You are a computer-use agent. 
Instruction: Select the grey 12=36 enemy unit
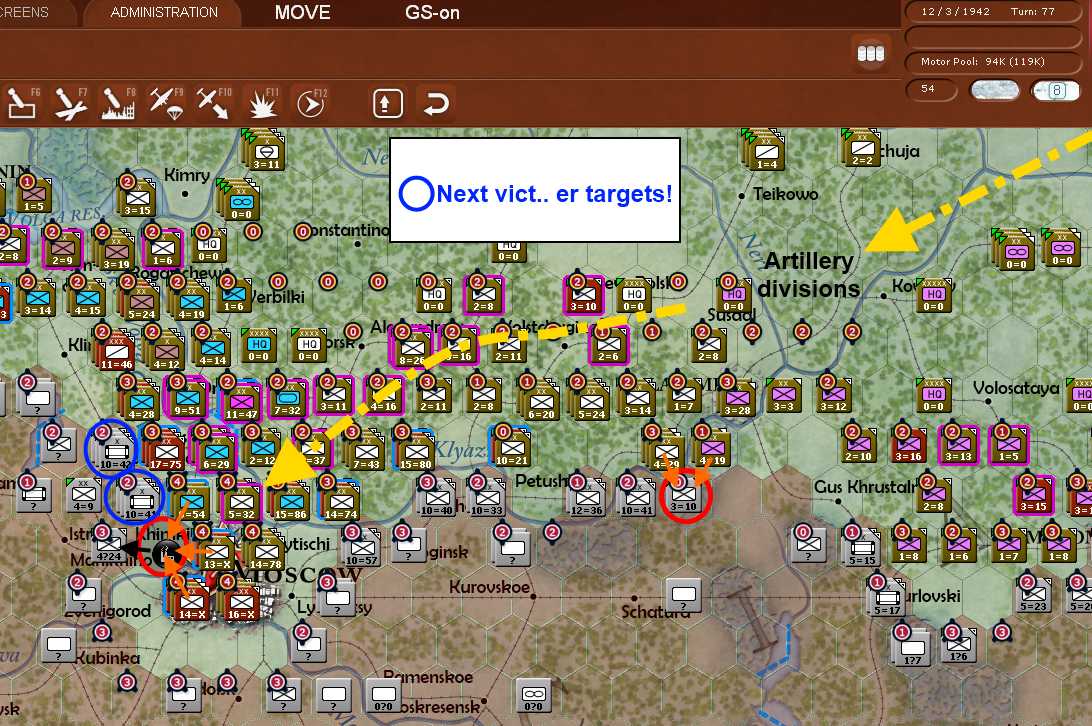coord(587,497)
